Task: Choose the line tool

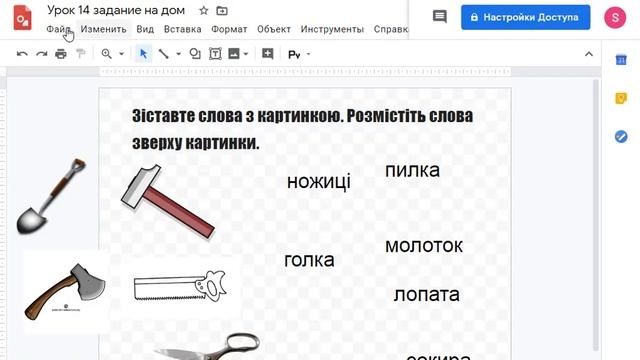Action: coord(164,54)
